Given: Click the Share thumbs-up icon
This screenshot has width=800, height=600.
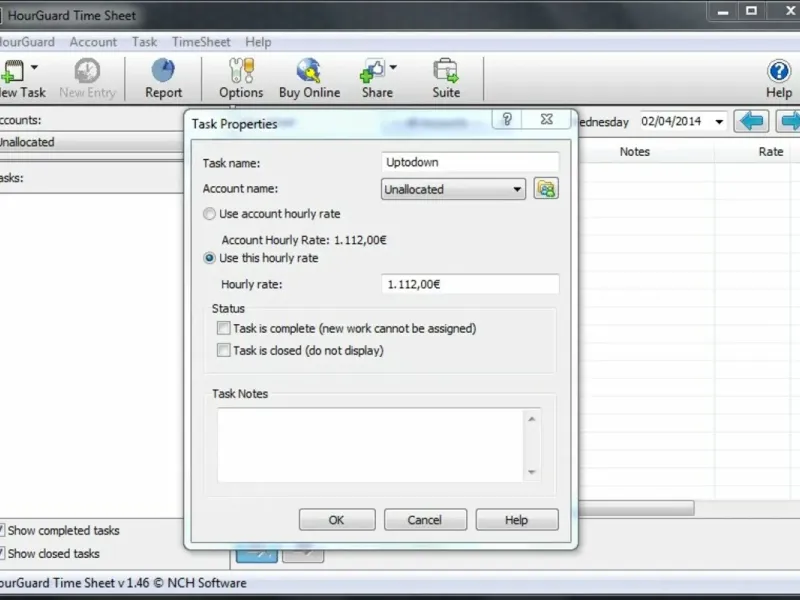Looking at the screenshot, I should tap(372, 70).
